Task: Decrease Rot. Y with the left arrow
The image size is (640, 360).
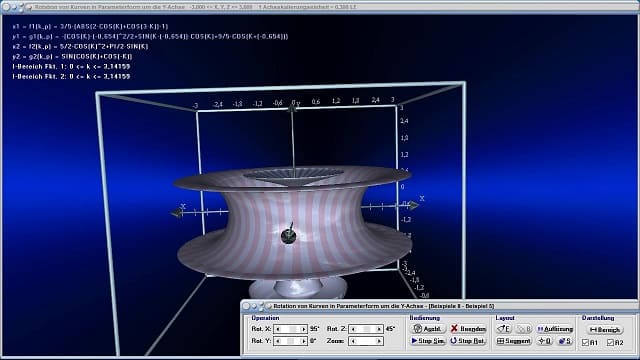Action: [x=278, y=341]
